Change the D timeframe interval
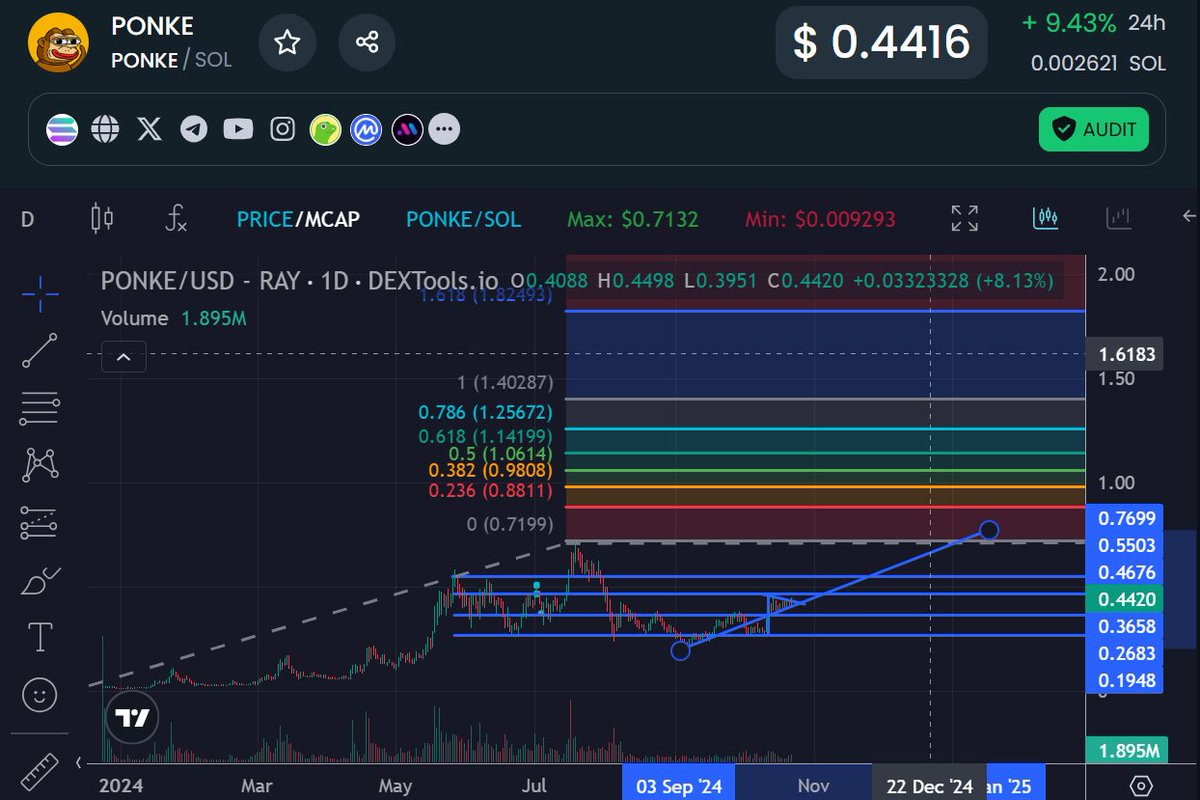 (x=27, y=218)
